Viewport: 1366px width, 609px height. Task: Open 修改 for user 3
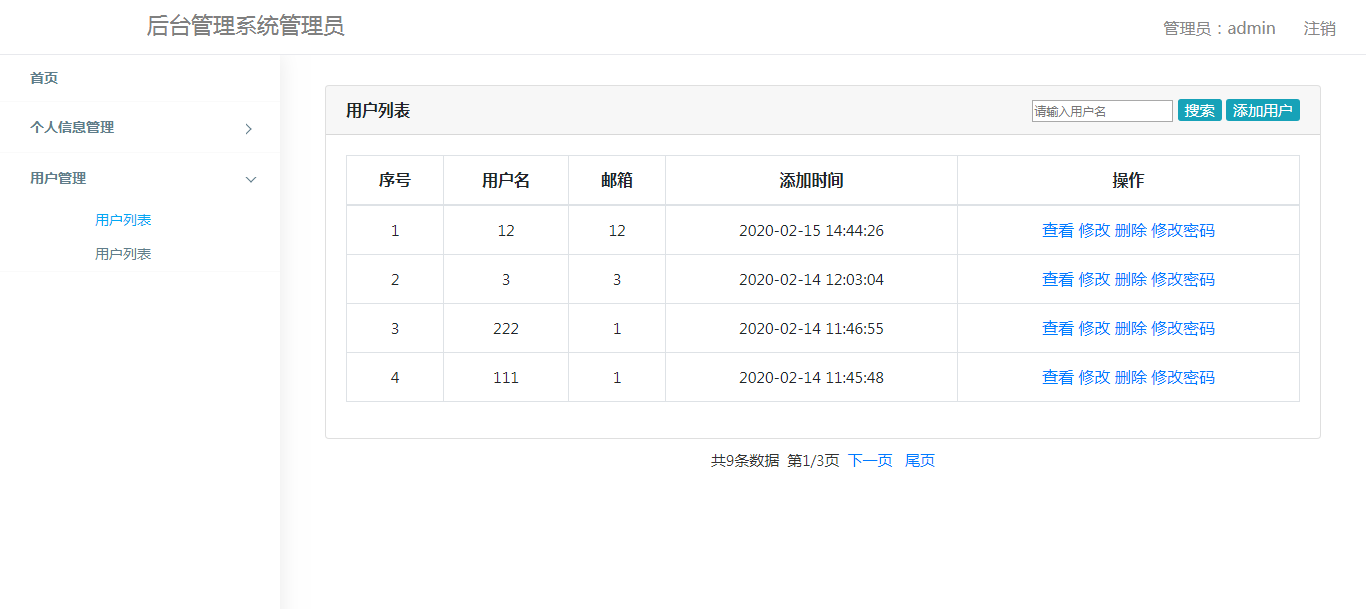[x=1094, y=278]
